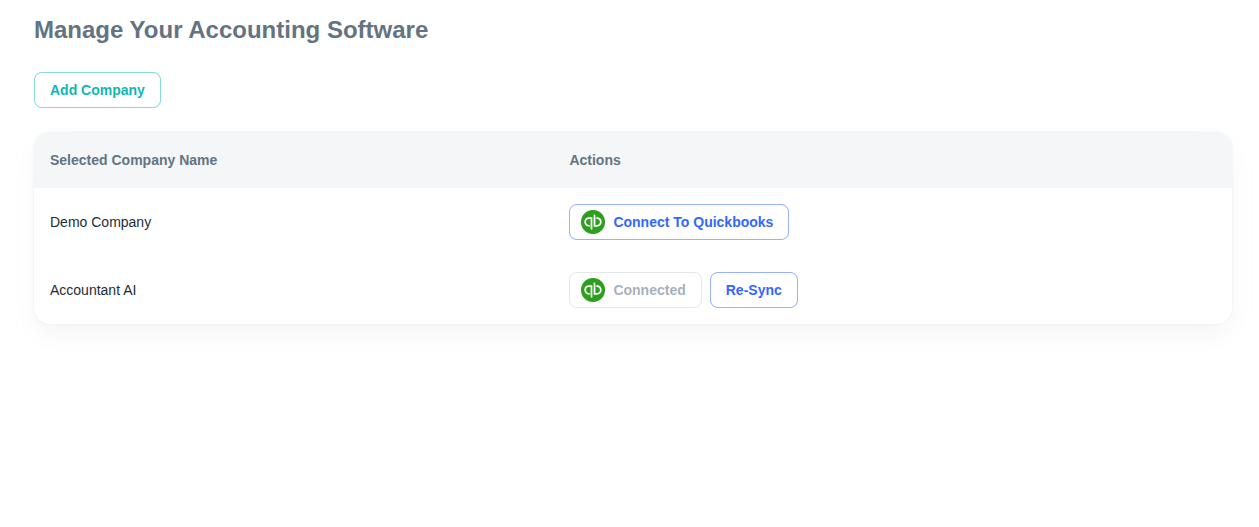Click the green QuickBooks logo in Connected button
The height and width of the screenshot is (527, 1259).
593,290
